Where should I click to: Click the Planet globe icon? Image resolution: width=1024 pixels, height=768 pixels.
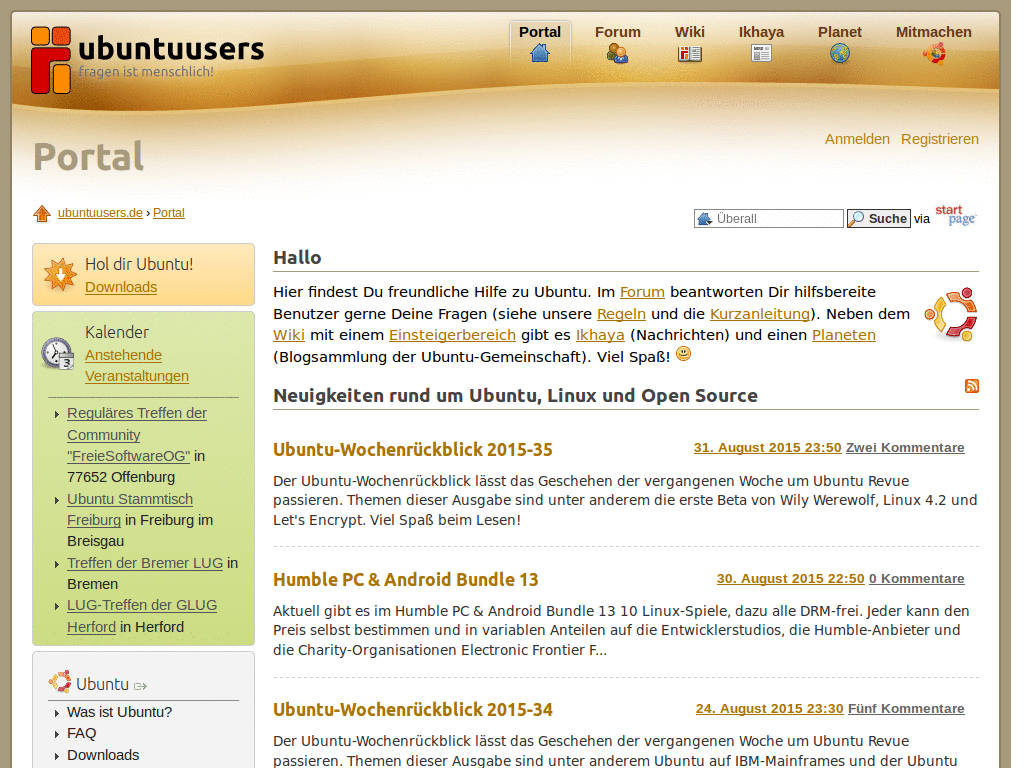coord(840,54)
